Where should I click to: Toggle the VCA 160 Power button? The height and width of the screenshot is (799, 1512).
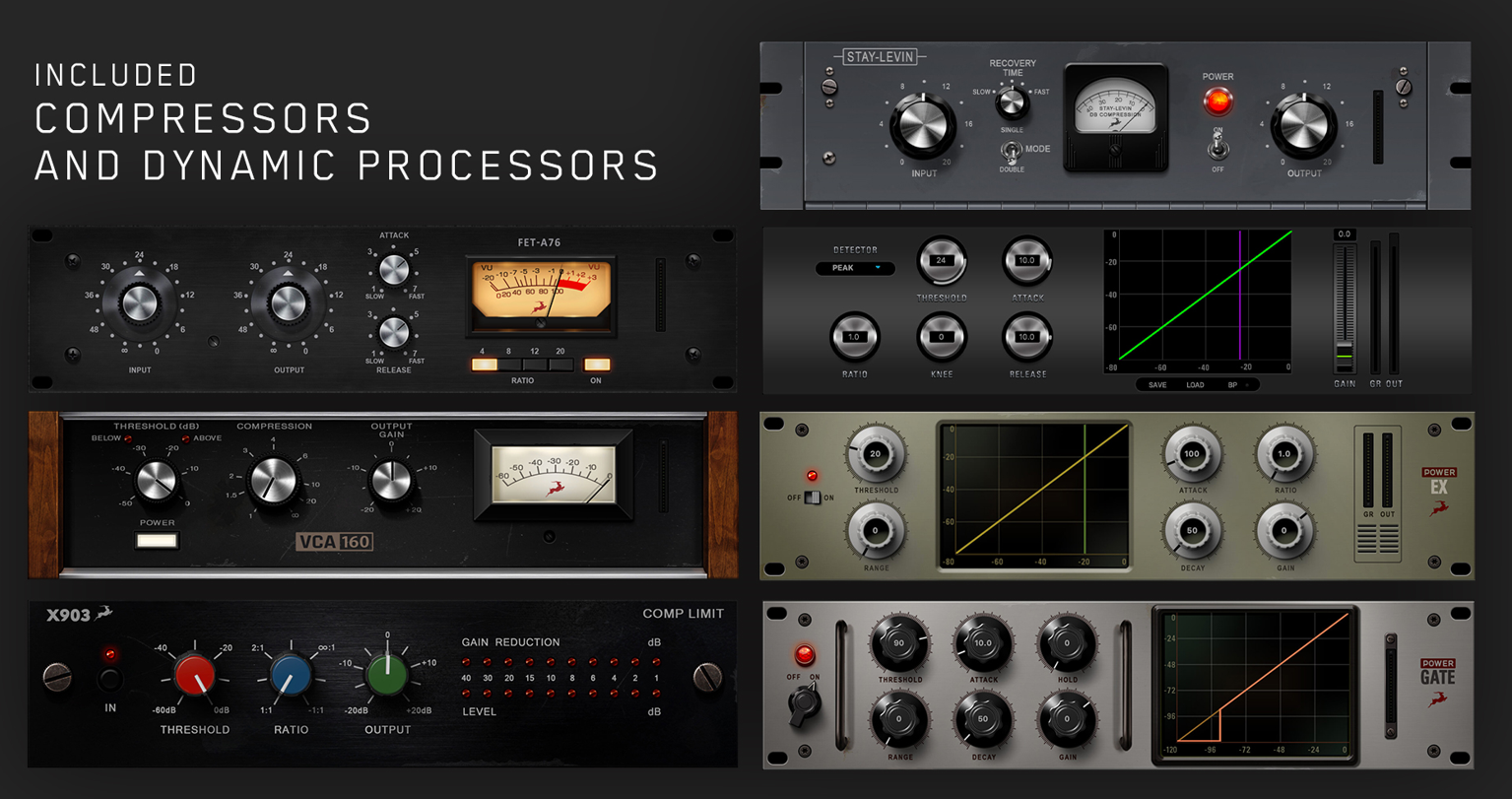coord(157,540)
